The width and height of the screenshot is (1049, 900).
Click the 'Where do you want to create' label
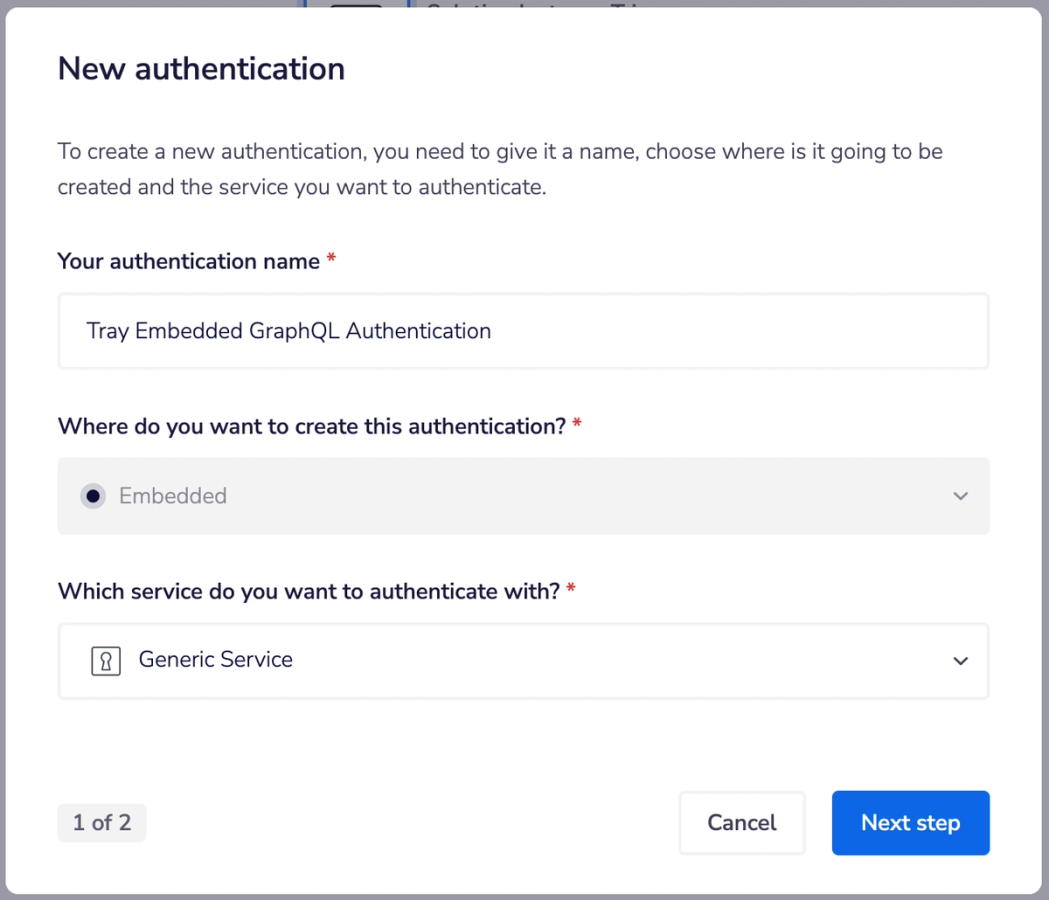pyautogui.click(x=312, y=426)
